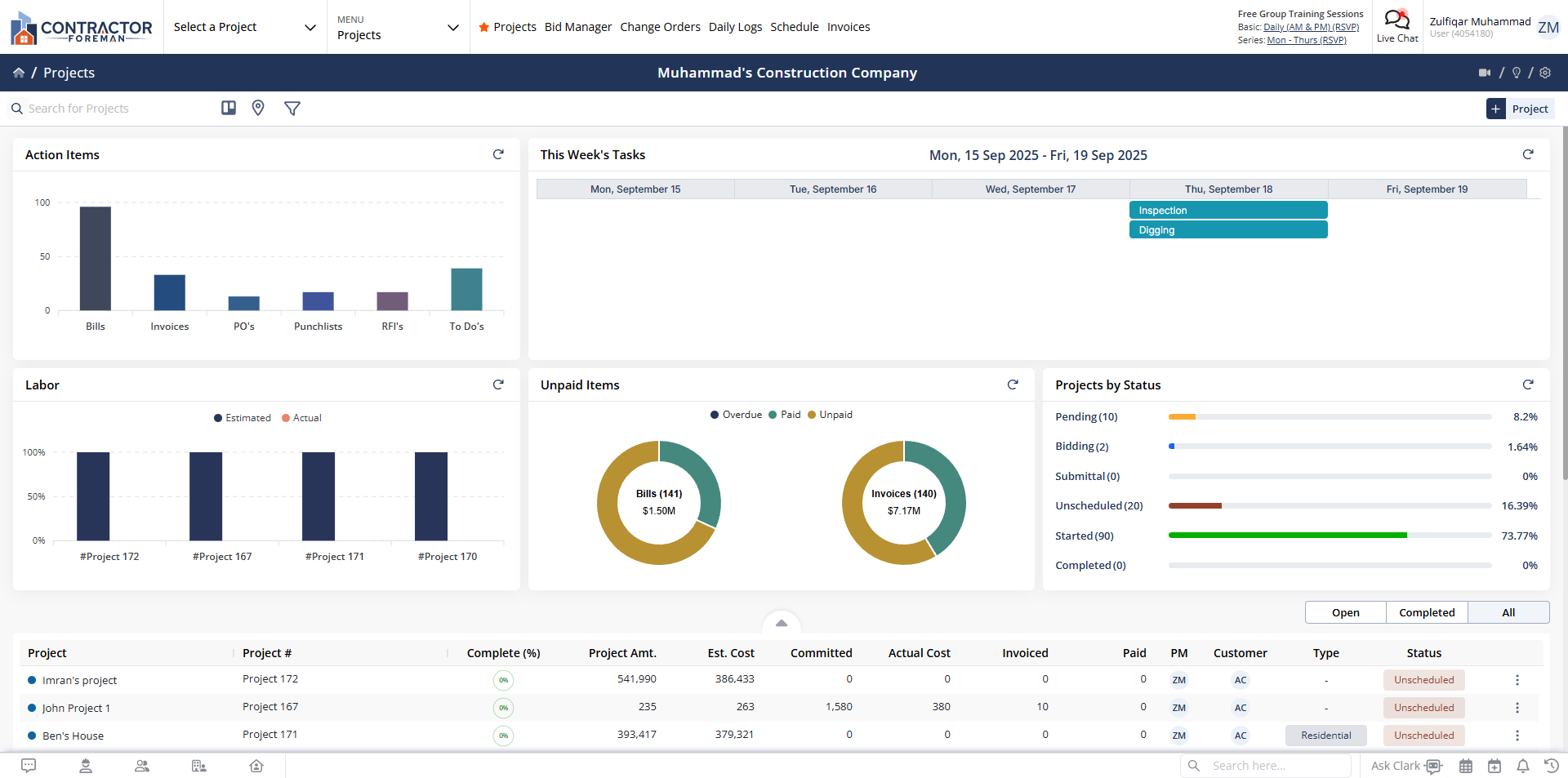Expand the Select a Project dropdown
The width and height of the screenshot is (1568, 778).
click(x=244, y=27)
